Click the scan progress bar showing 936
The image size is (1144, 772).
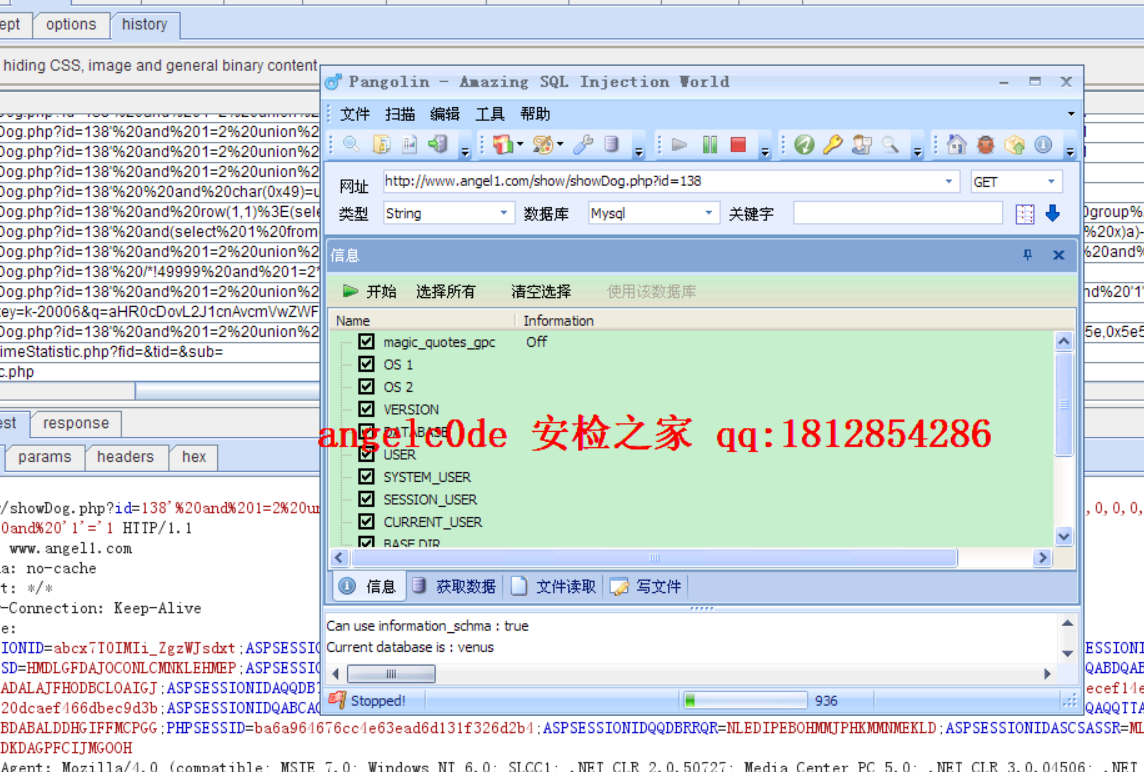tap(746, 700)
